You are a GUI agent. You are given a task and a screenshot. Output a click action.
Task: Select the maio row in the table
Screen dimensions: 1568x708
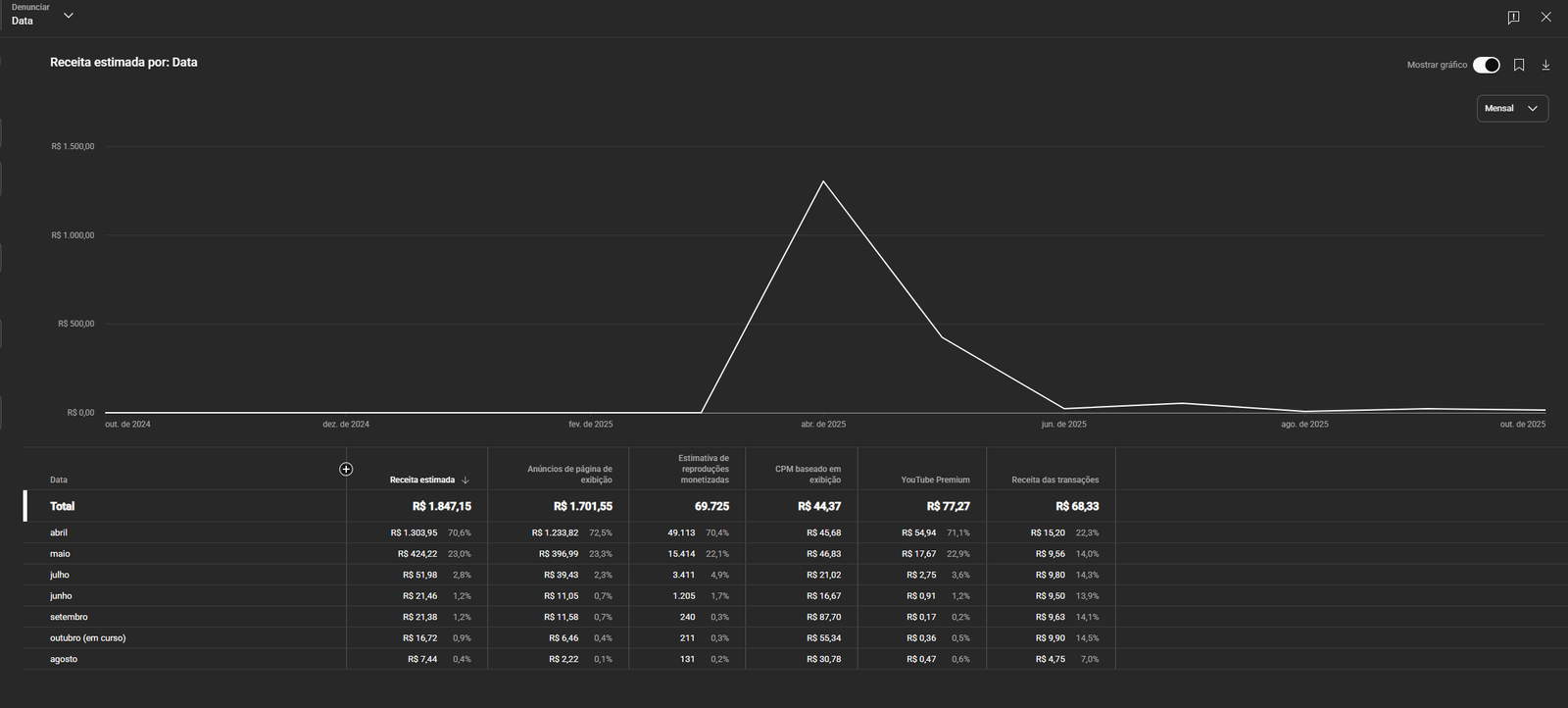point(569,554)
